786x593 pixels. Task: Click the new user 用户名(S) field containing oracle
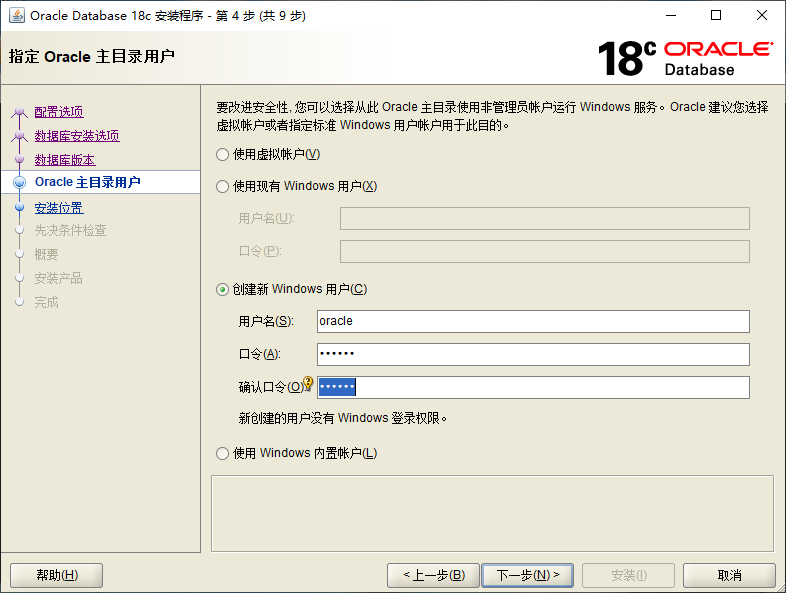pos(533,321)
